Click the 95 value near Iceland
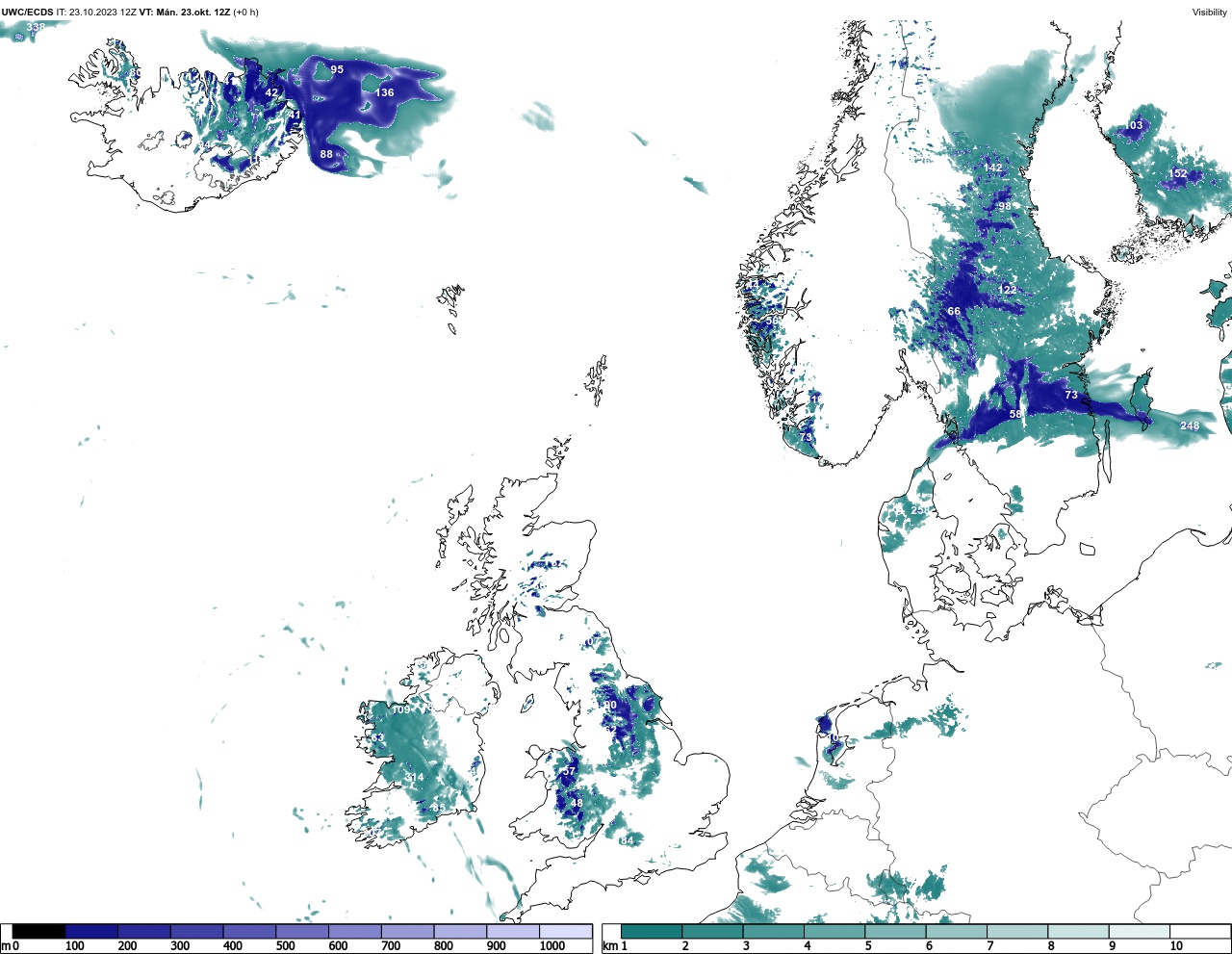This screenshot has width=1232, height=954. click(337, 69)
